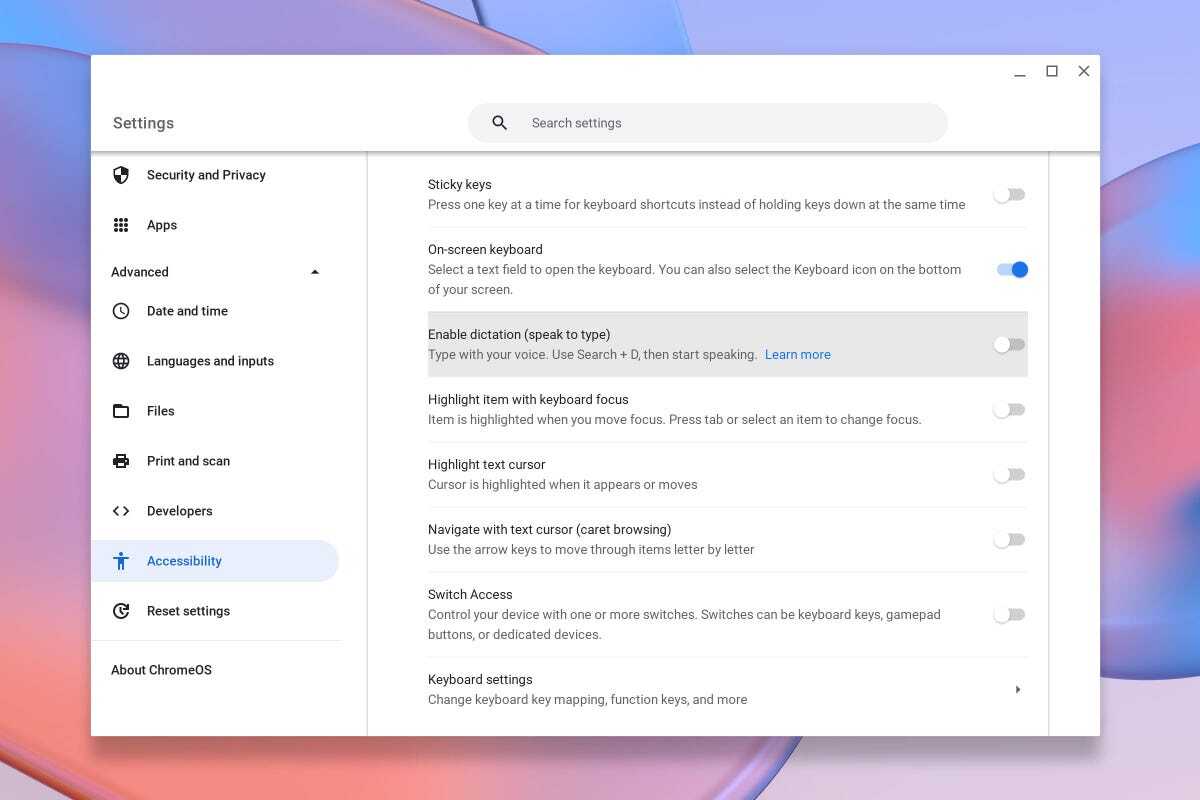Click the Reset settings icon
This screenshot has height=800, width=1200.
121,611
